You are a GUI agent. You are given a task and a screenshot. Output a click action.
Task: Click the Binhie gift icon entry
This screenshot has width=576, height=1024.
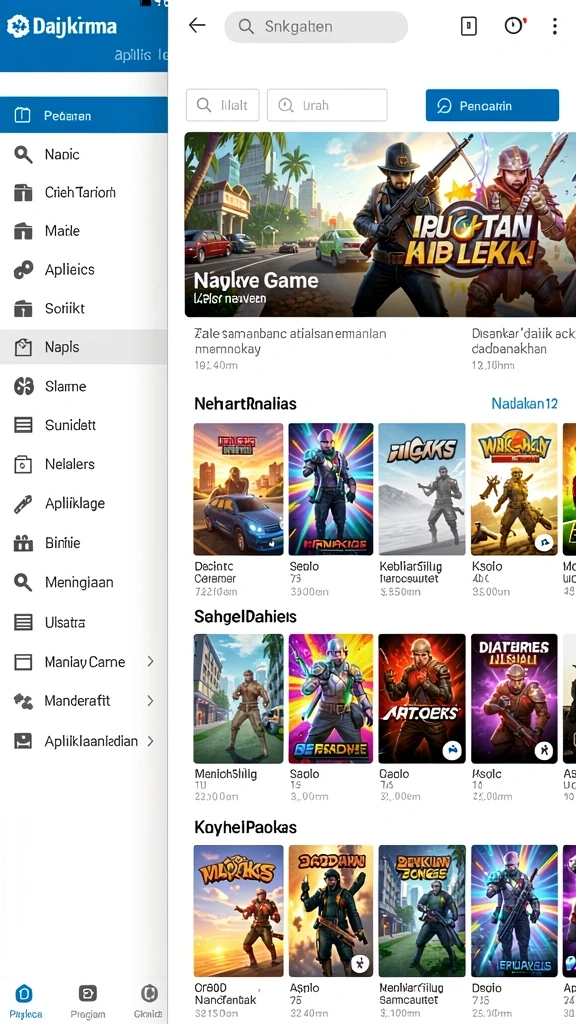(24, 543)
